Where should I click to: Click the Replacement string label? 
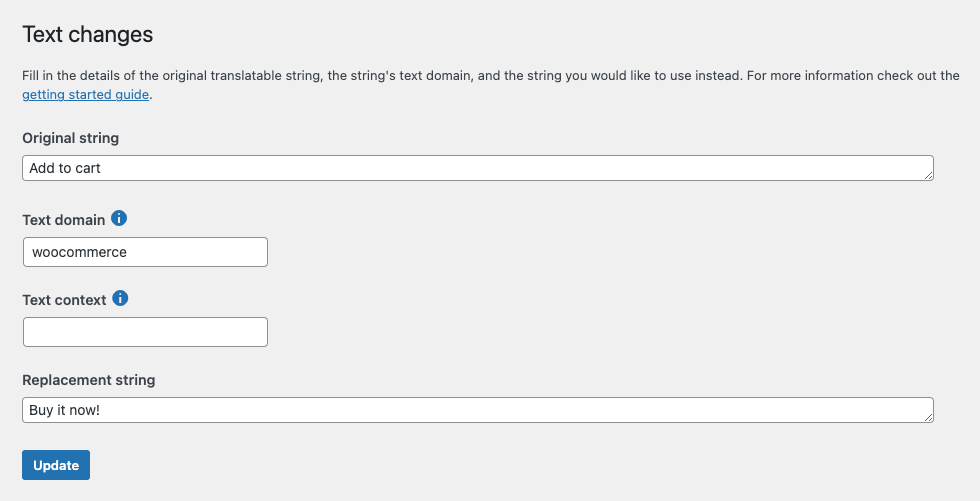coord(89,380)
